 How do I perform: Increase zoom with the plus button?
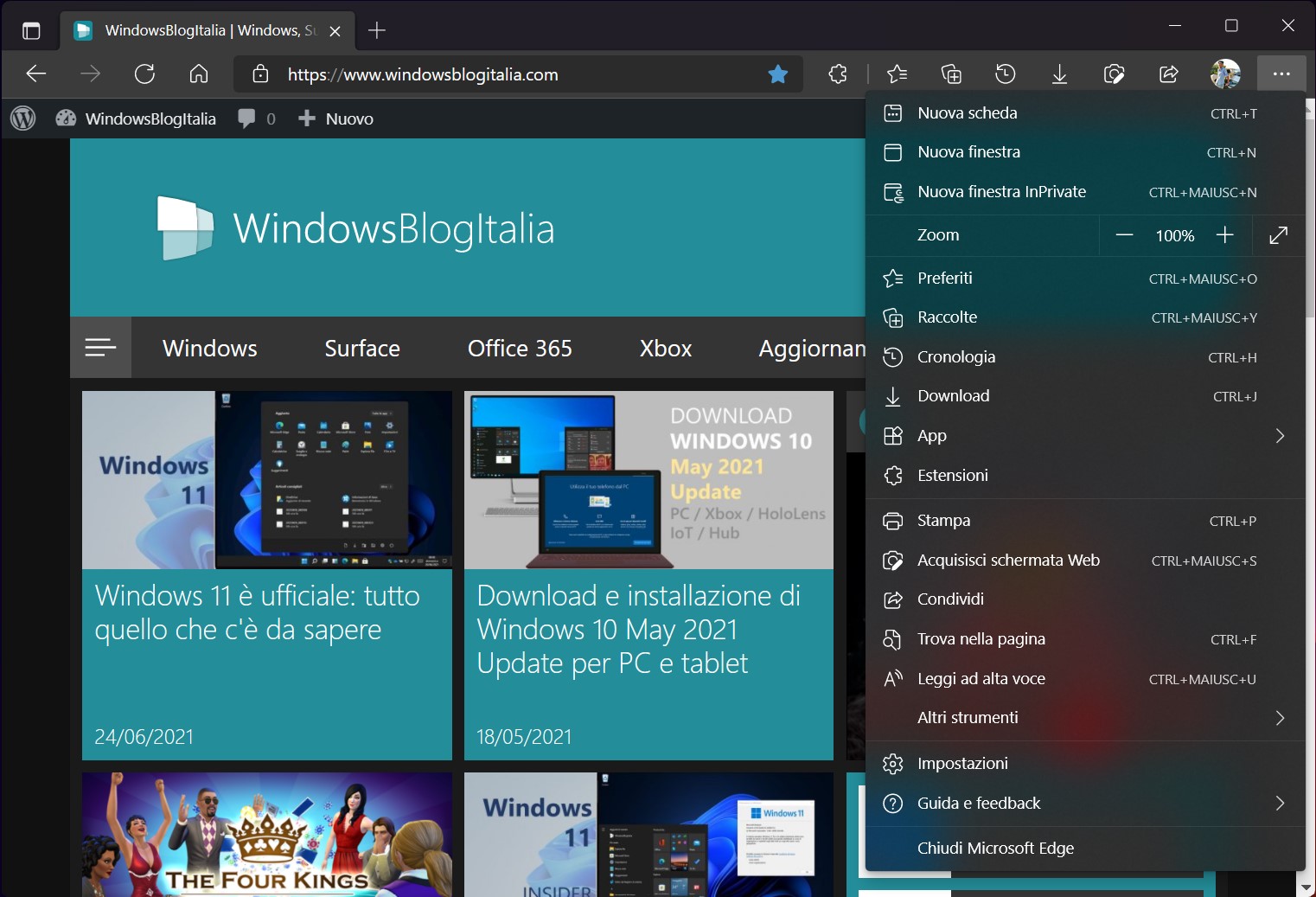click(1224, 235)
